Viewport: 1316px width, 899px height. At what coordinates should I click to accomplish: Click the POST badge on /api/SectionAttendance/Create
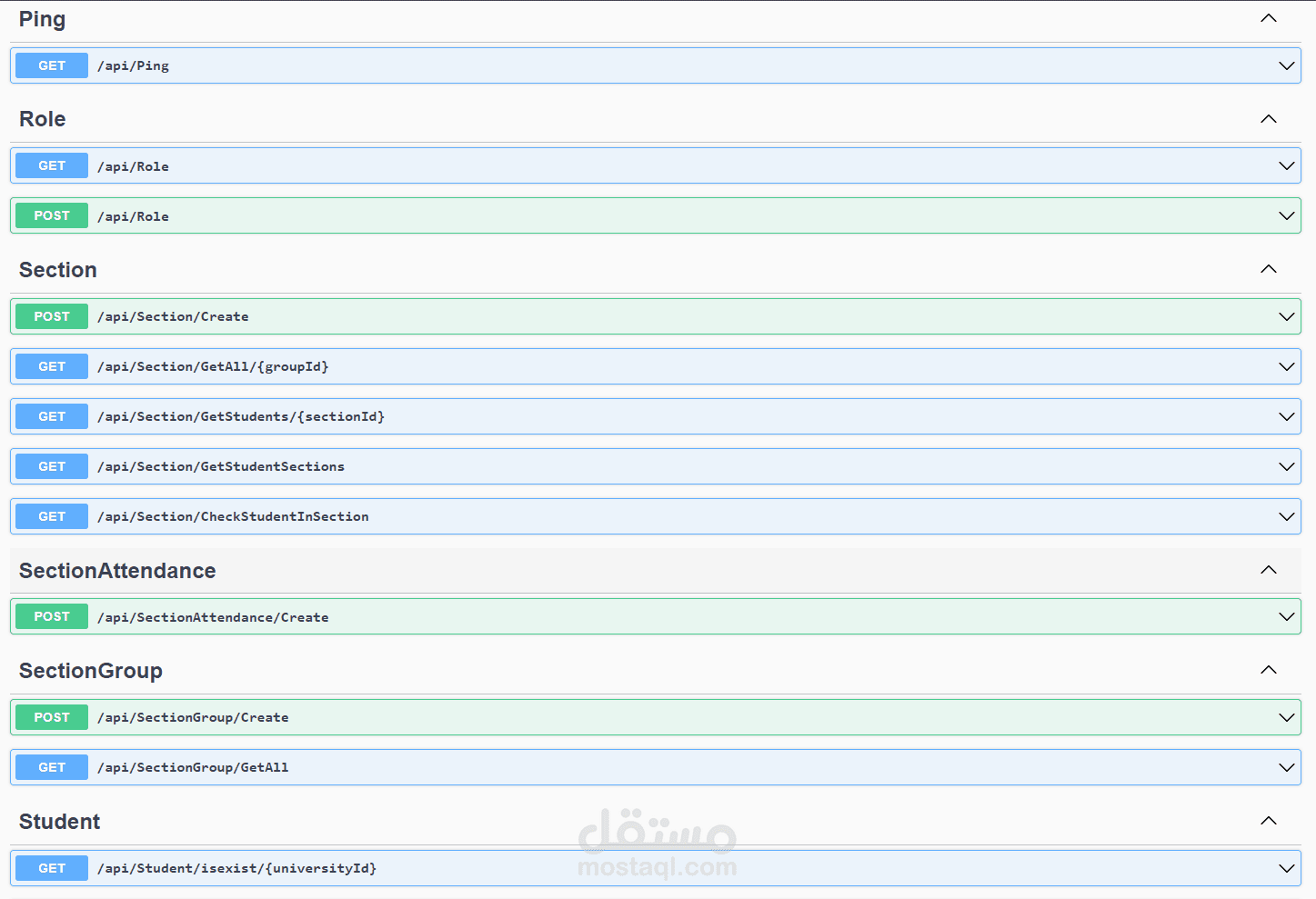51,615
